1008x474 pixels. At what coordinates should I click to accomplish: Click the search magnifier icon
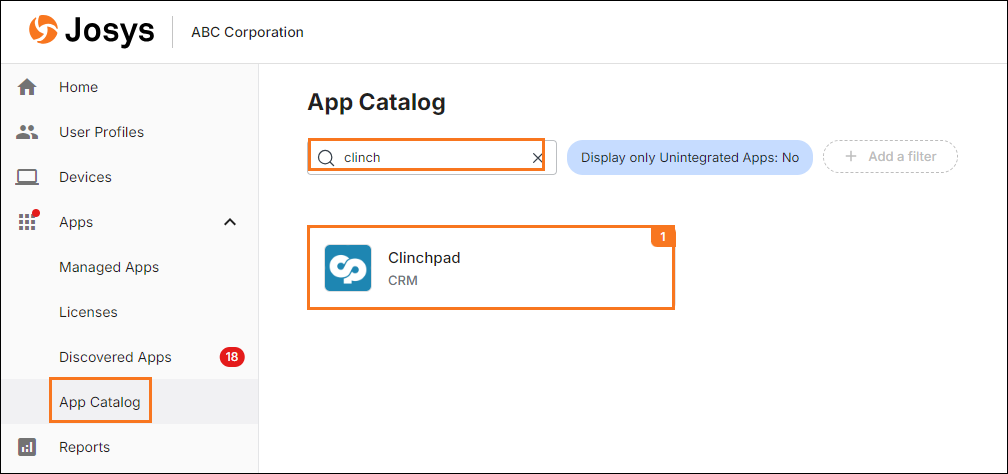tap(326, 158)
